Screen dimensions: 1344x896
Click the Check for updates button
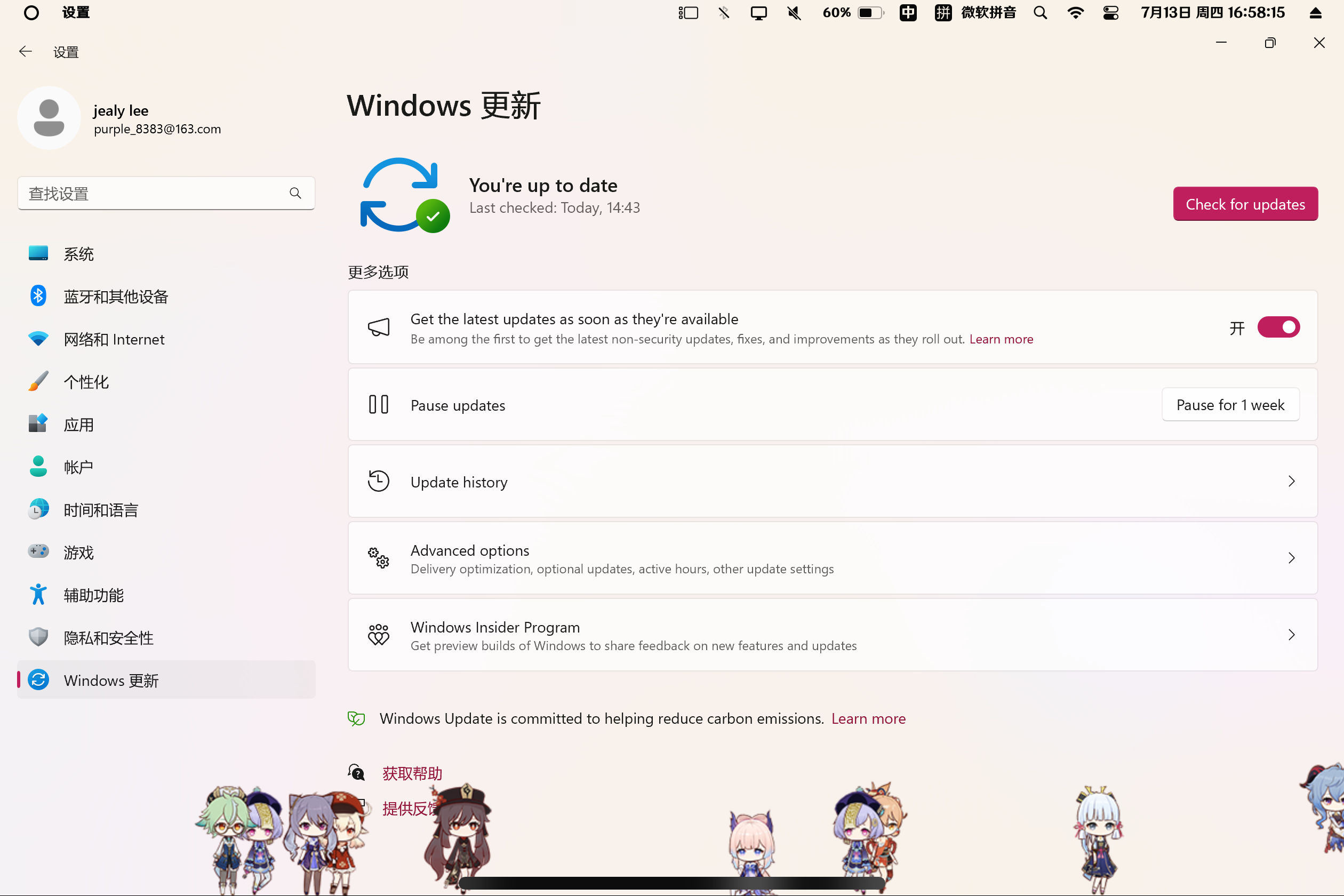click(x=1245, y=204)
